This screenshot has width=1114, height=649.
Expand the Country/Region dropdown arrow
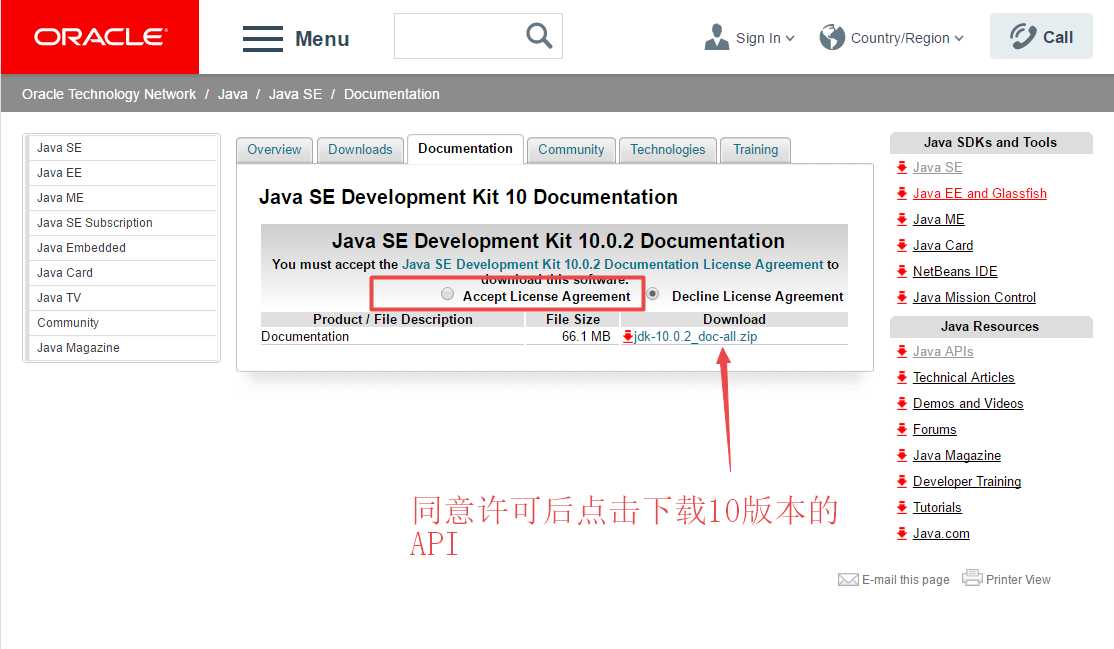(x=959, y=38)
